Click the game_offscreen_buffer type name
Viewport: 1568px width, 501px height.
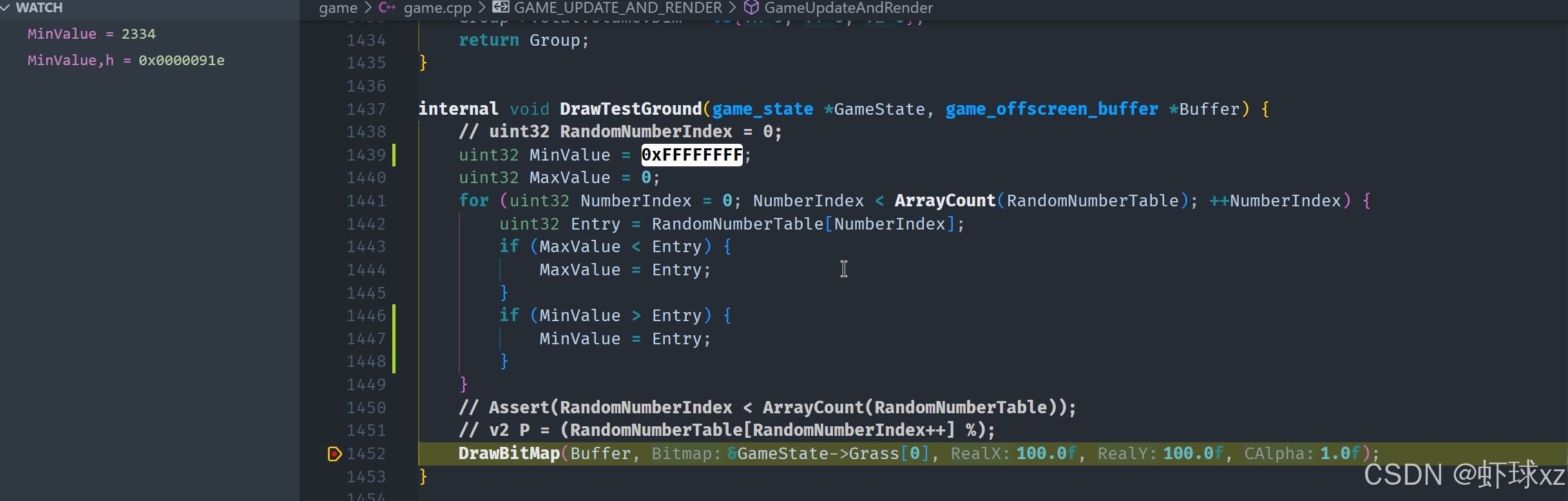click(x=1051, y=109)
